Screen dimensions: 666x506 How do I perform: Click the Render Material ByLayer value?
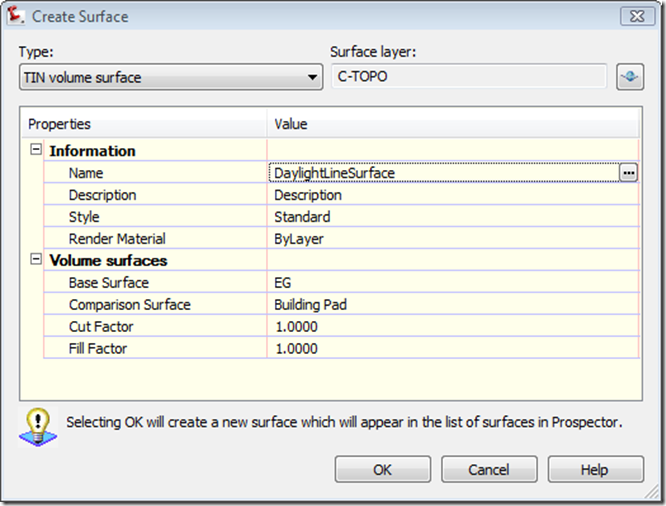450,239
